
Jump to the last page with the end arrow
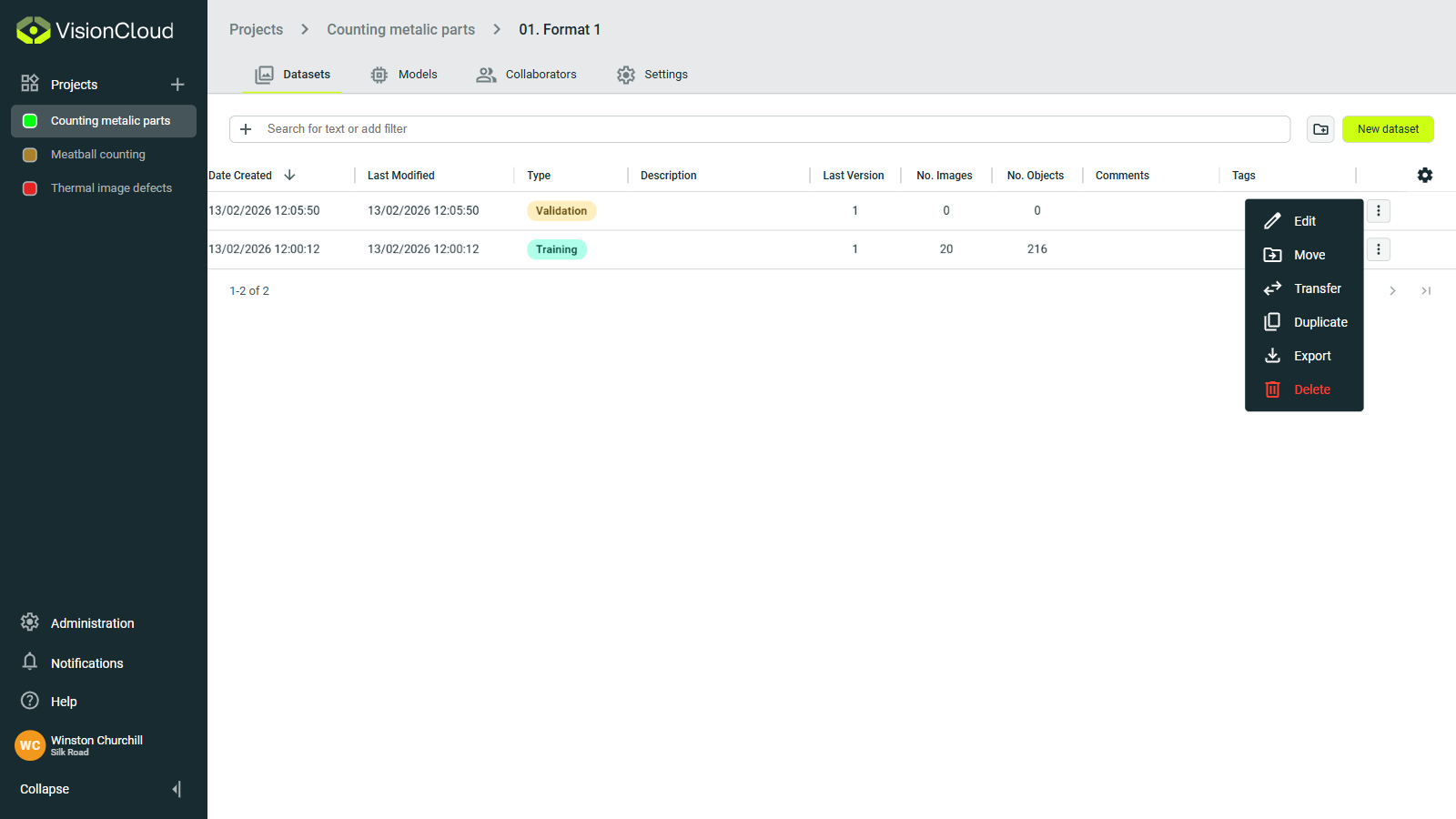coord(1426,290)
